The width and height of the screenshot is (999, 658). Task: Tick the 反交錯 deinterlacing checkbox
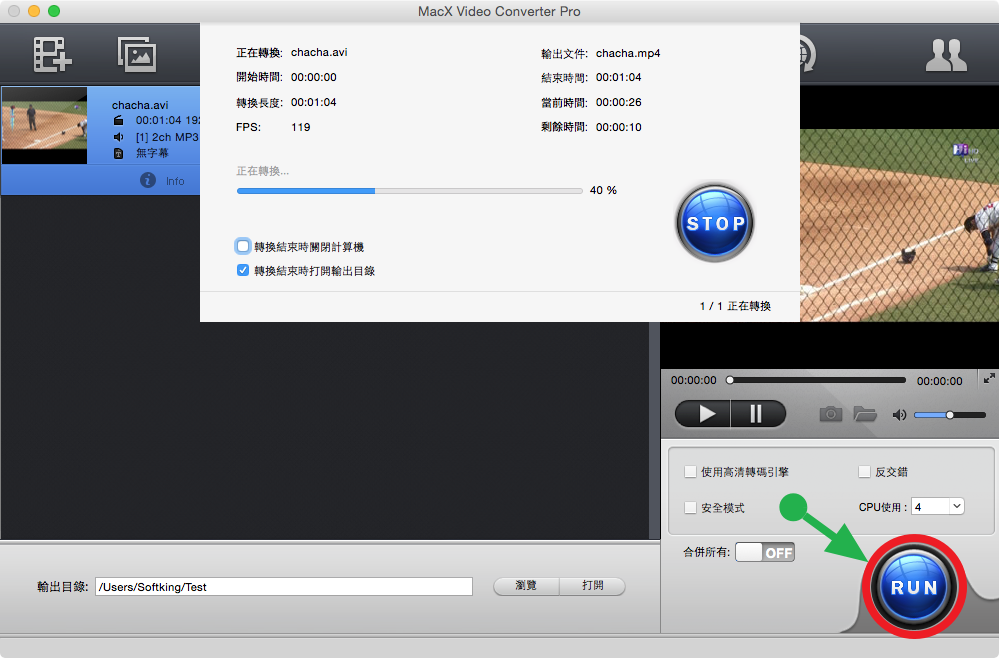864,472
